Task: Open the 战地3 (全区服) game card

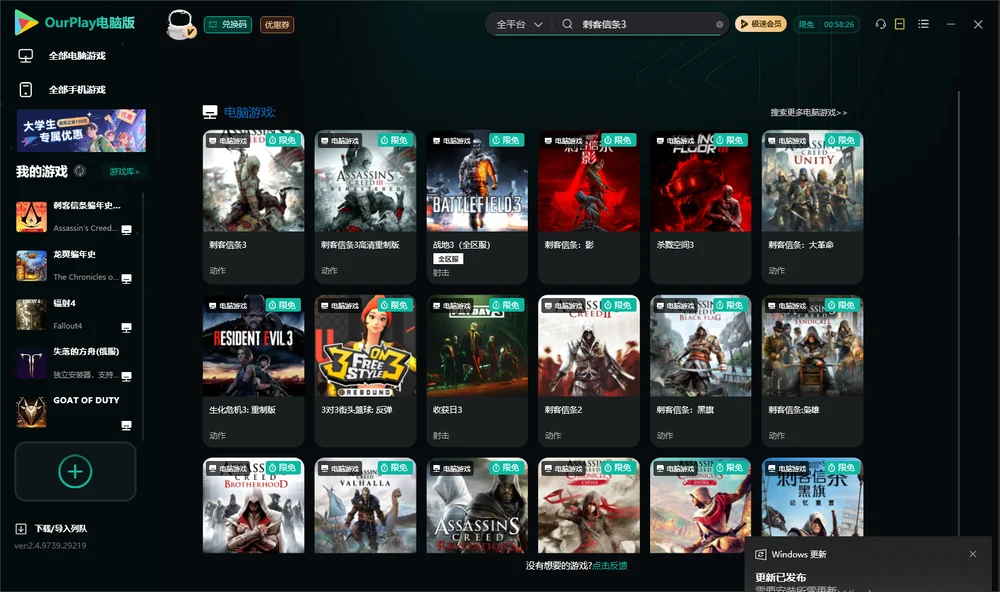Action: (x=477, y=207)
